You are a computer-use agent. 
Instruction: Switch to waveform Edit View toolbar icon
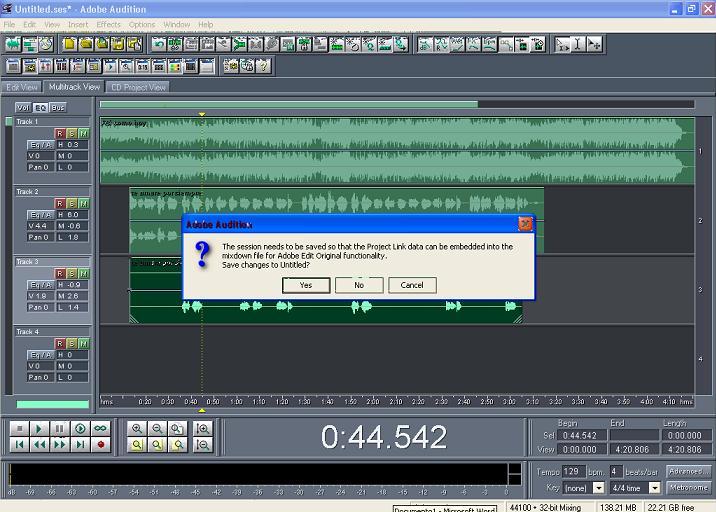point(13,44)
